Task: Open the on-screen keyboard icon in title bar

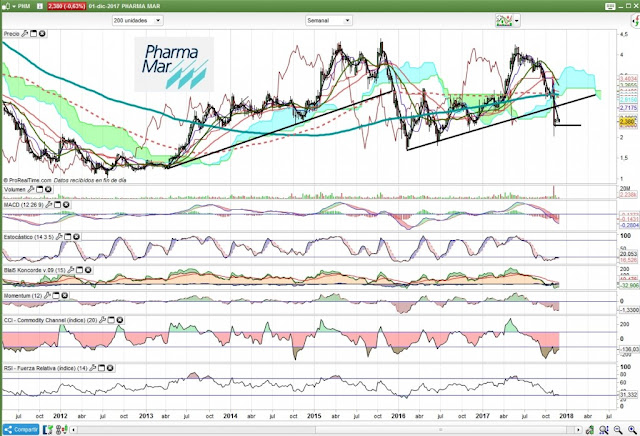Action: [x=610, y=6]
